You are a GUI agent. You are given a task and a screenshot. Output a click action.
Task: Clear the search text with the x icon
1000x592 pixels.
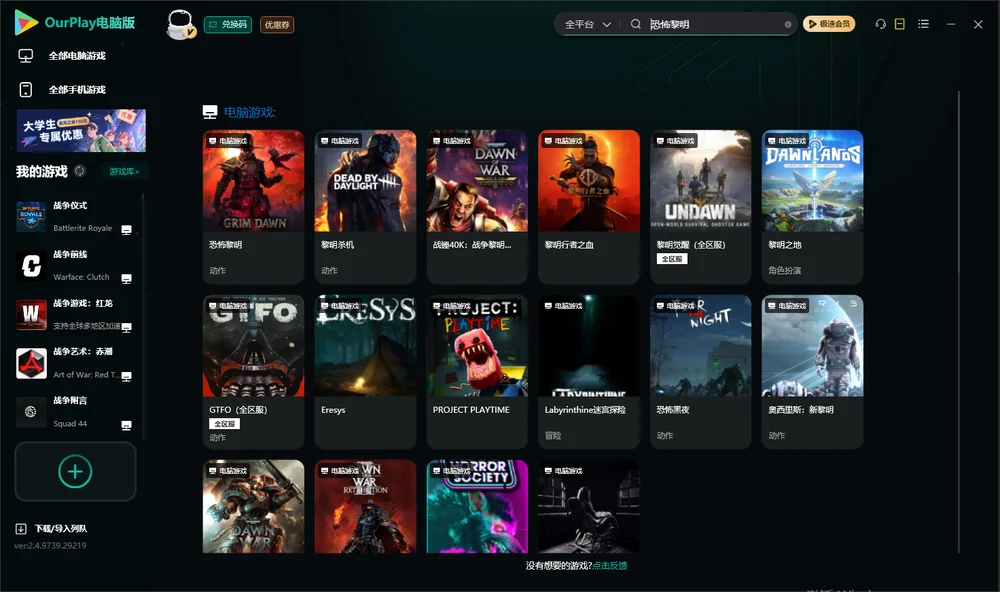[x=788, y=25]
